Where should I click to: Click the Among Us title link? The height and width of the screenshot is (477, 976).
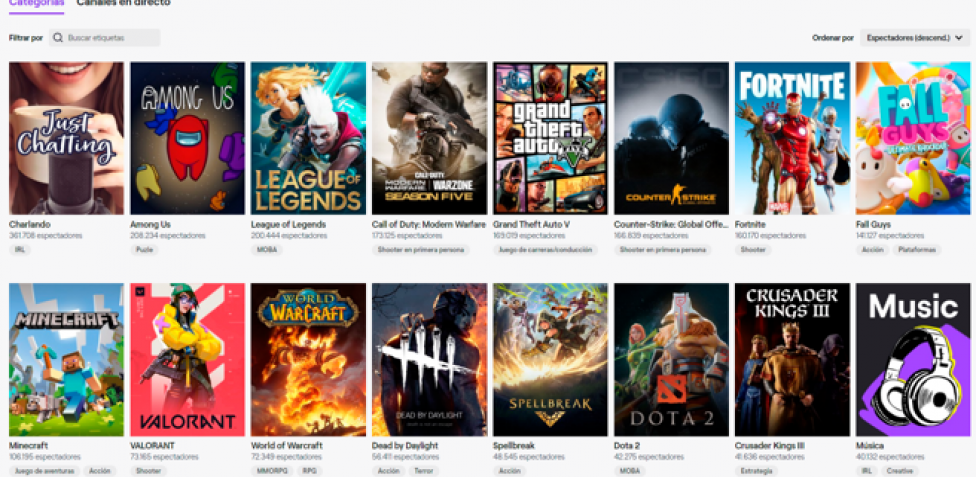[x=150, y=224]
